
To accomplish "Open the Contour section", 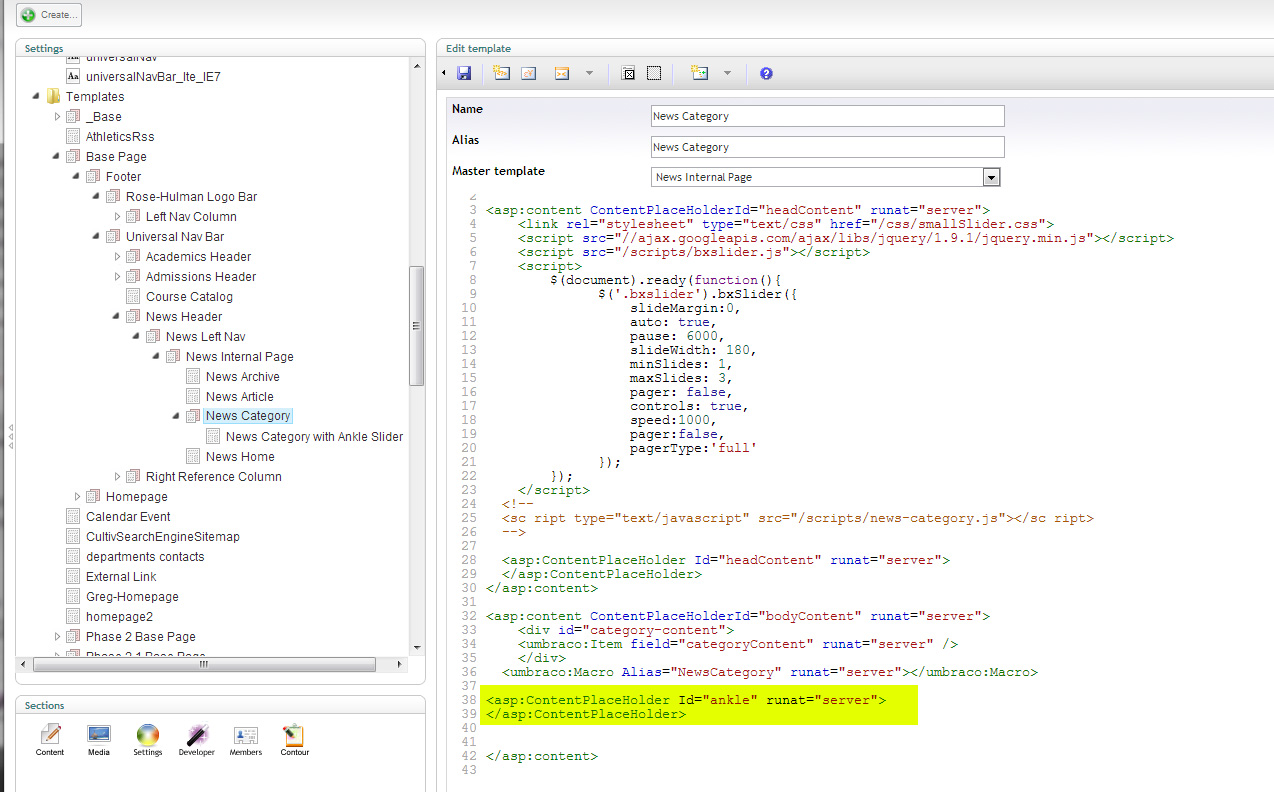I will coord(293,740).
